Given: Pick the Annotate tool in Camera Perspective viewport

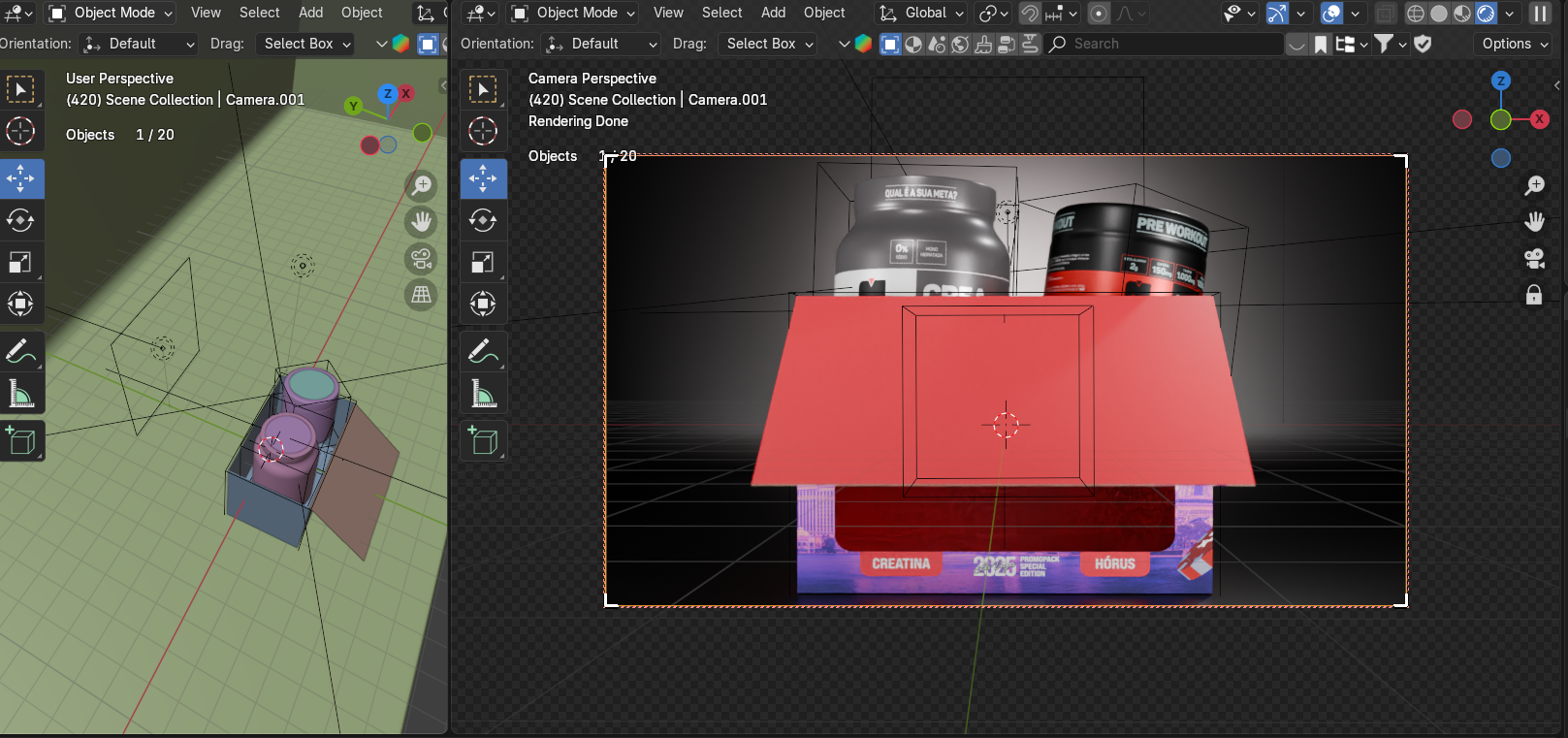Looking at the screenshot, I should point(483,351).
